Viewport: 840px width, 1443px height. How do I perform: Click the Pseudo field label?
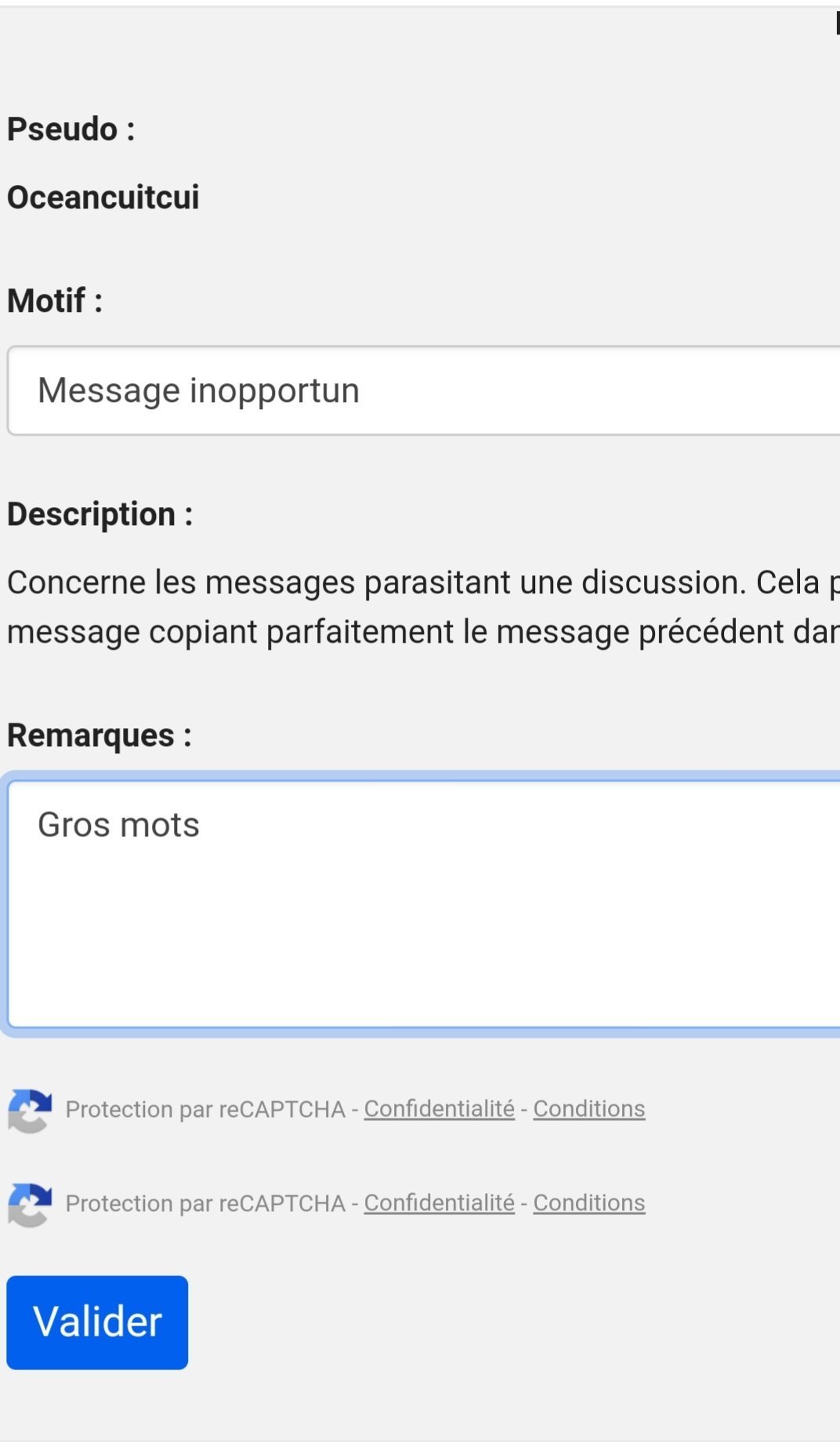pos(71,129)
